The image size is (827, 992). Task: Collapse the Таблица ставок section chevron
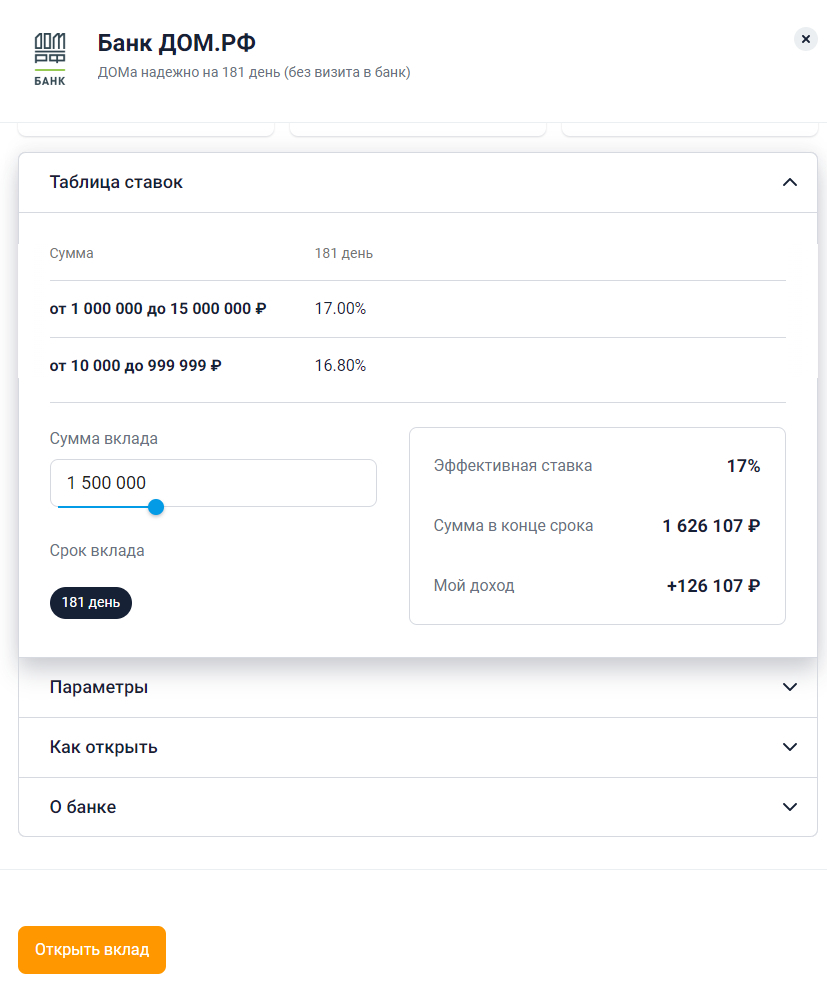(789, 182)
